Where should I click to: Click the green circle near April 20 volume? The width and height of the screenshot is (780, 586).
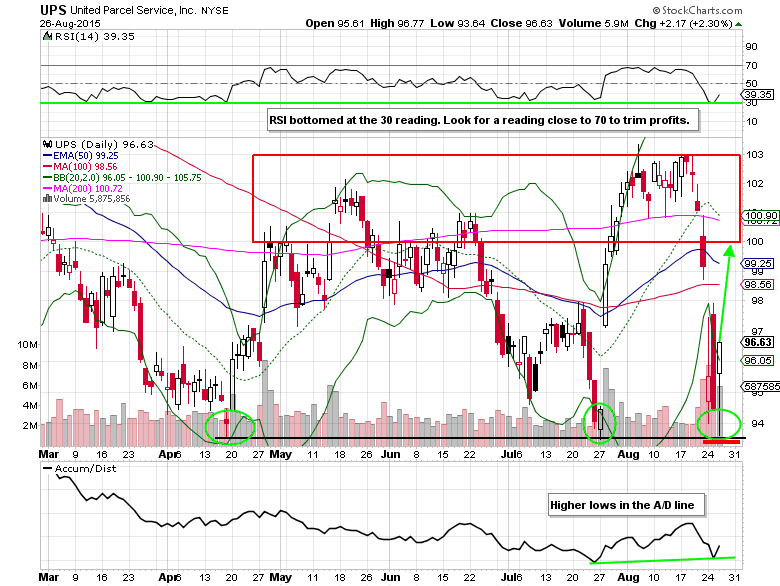tap(229, 425)
